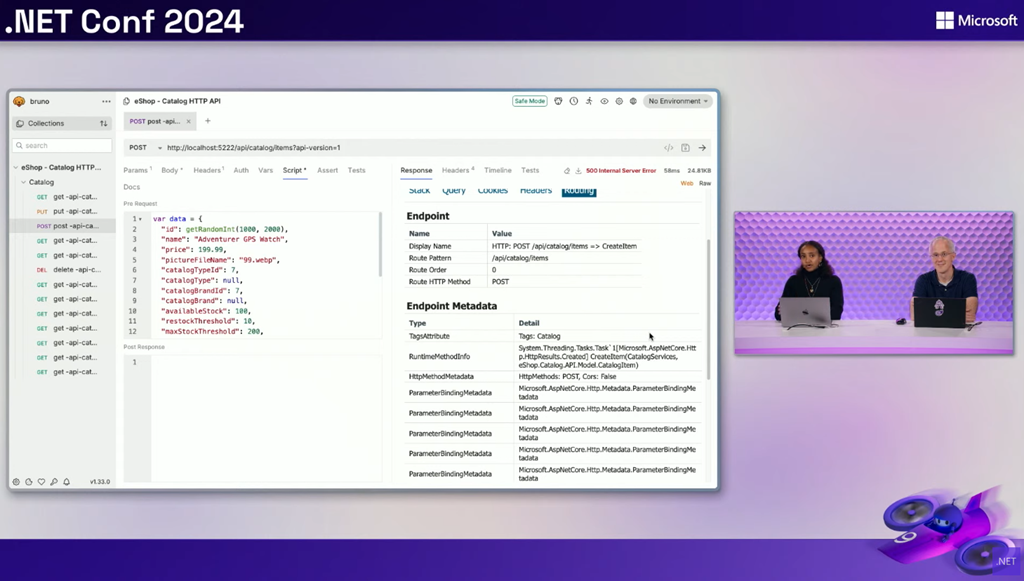Fold code at line 1 arrow
The image size is (1024, 581).
[140, 219]
